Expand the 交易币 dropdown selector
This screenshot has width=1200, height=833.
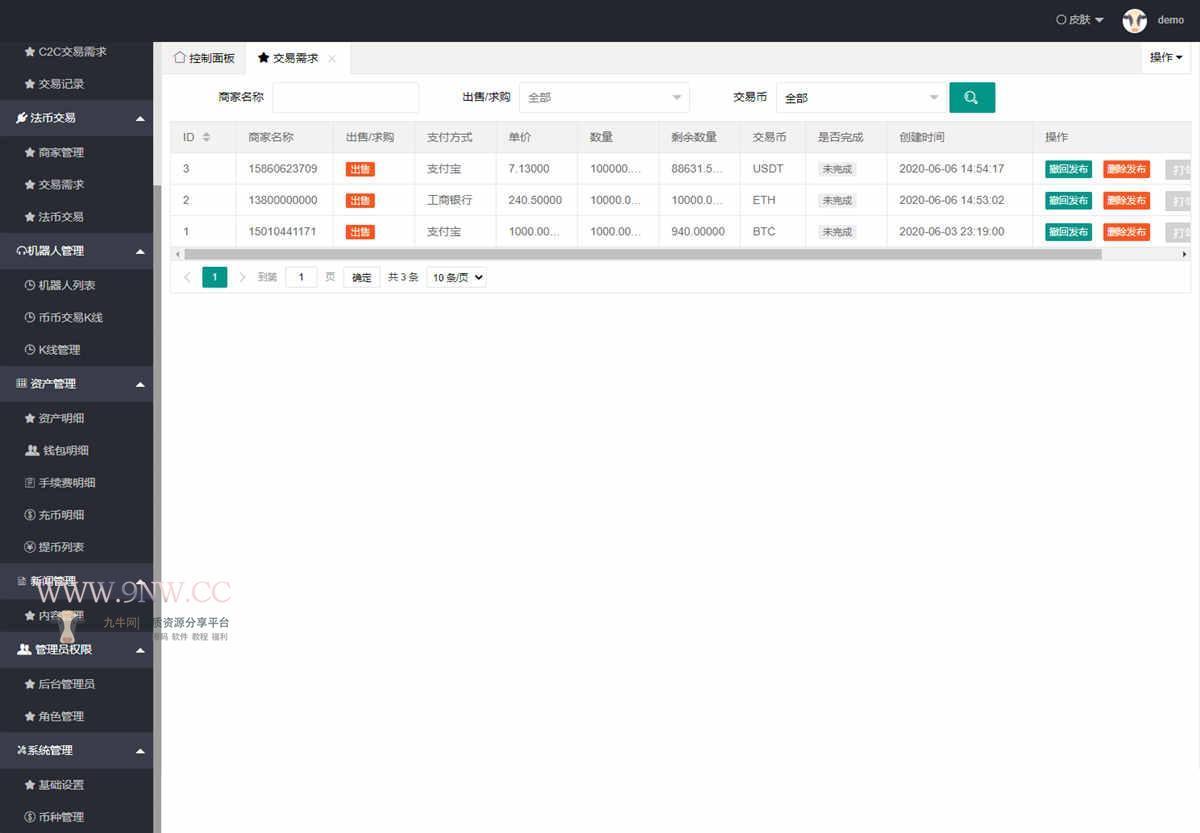[860, 97]
